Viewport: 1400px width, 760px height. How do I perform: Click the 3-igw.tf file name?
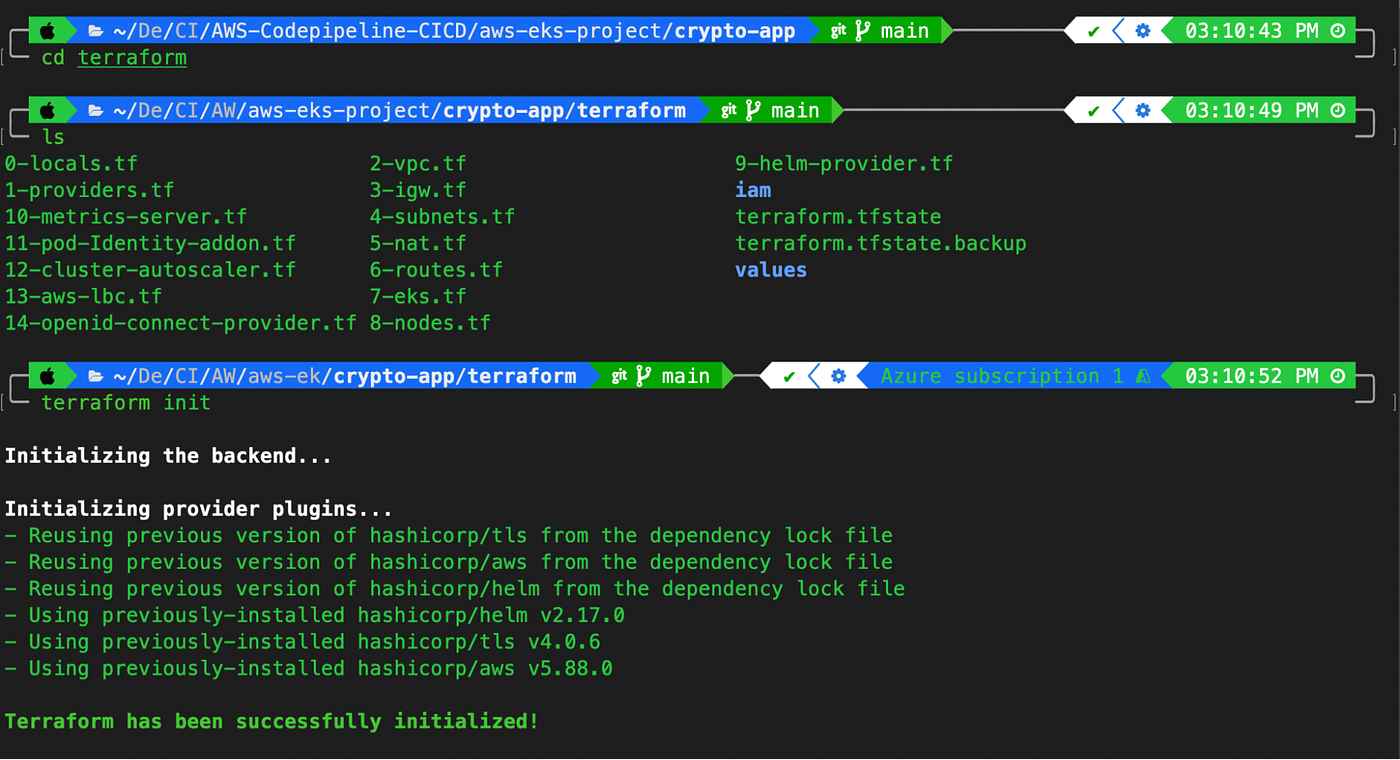tap(418, 190)
